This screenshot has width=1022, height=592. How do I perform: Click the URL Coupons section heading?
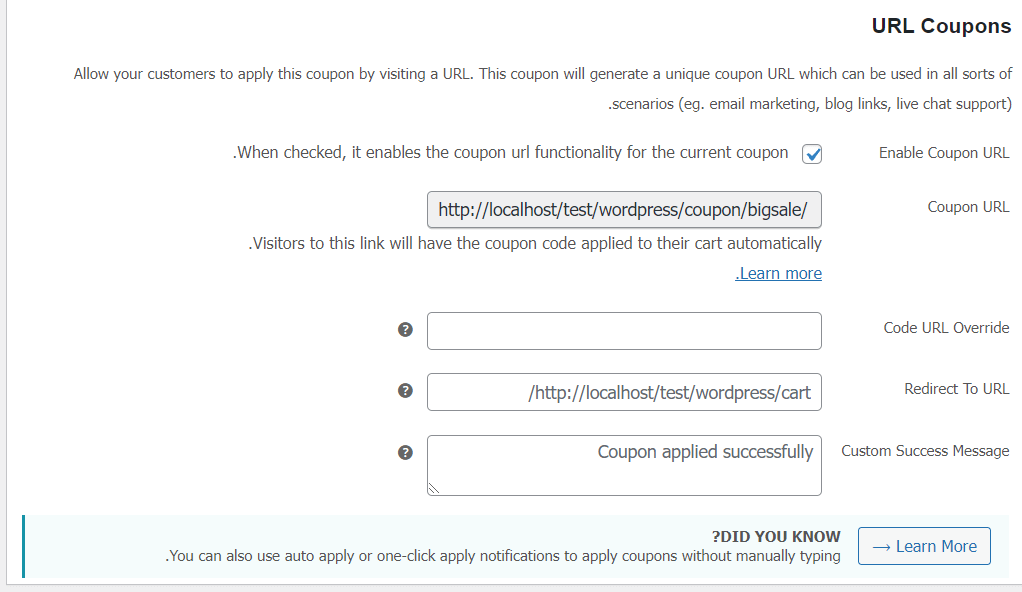pos(941,27)
